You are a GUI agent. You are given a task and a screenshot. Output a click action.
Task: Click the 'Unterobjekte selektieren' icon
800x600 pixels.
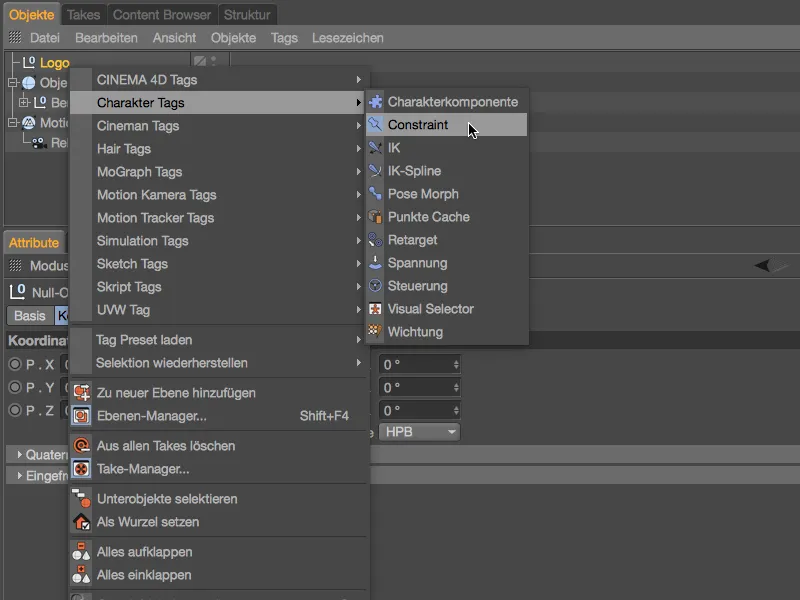click(x=81, y=498)
